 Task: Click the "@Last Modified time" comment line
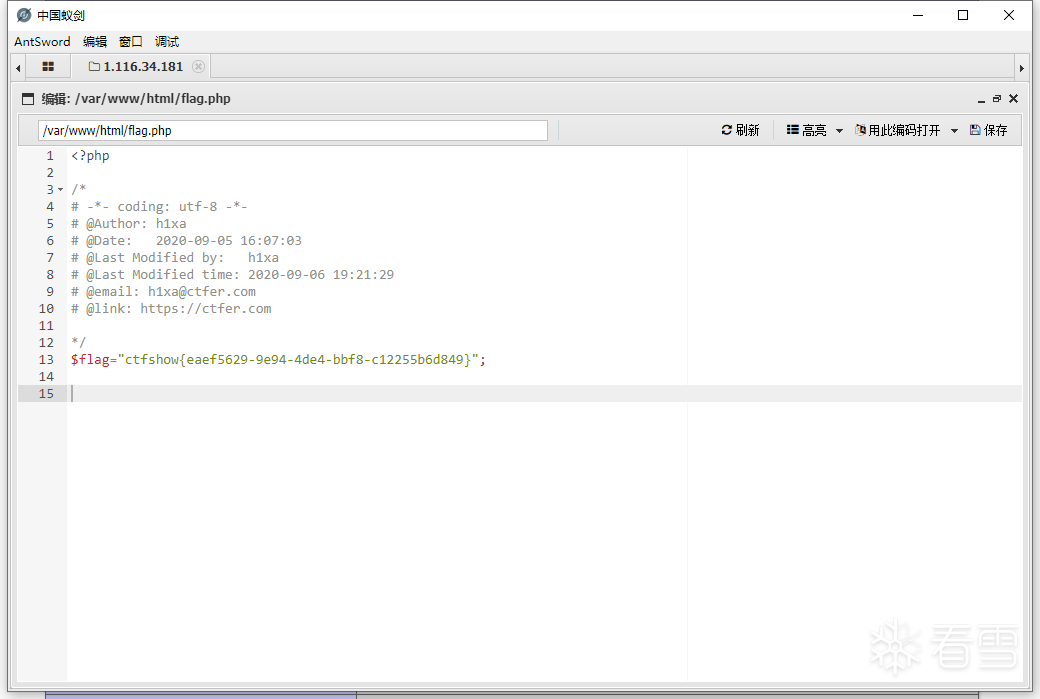click(232, 275)
